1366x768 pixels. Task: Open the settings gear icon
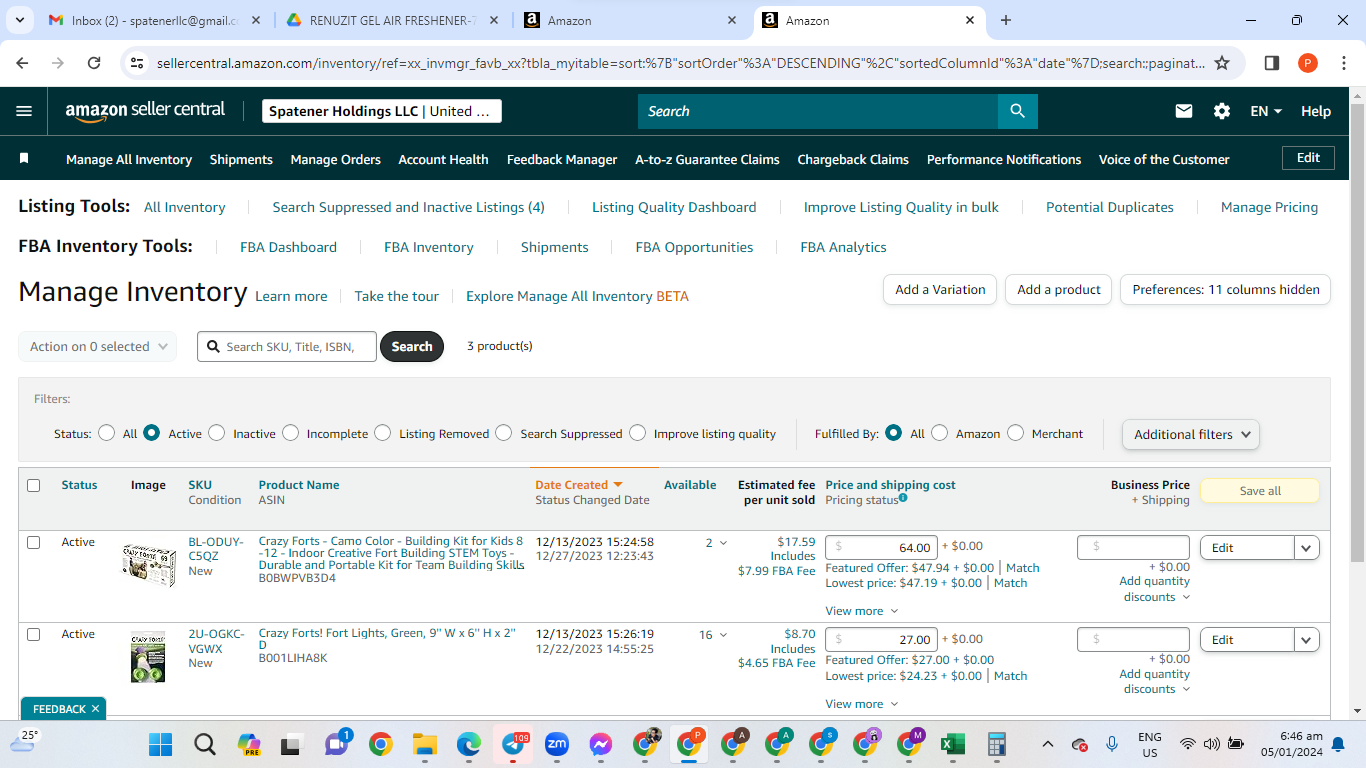[1222, 111]
